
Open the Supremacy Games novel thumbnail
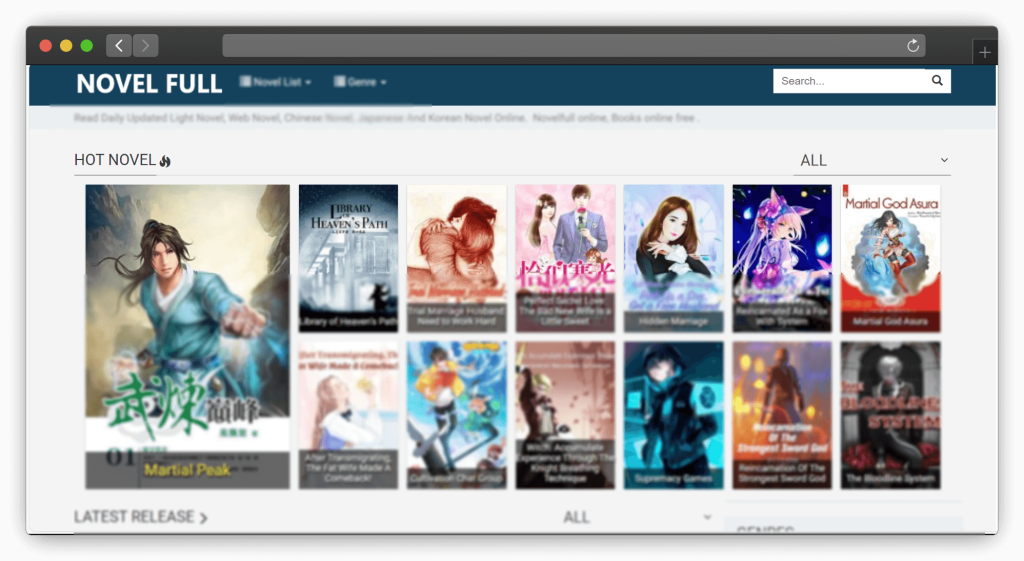[x=673, y=414]
